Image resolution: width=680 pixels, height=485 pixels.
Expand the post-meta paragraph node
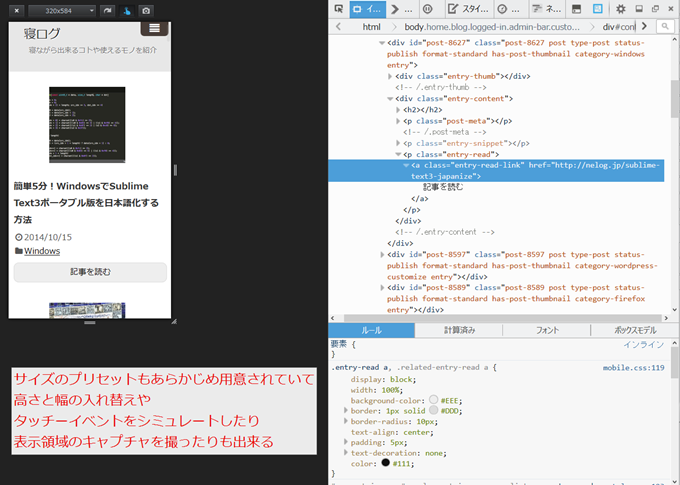pyautogui.click(x=398, y=121)
